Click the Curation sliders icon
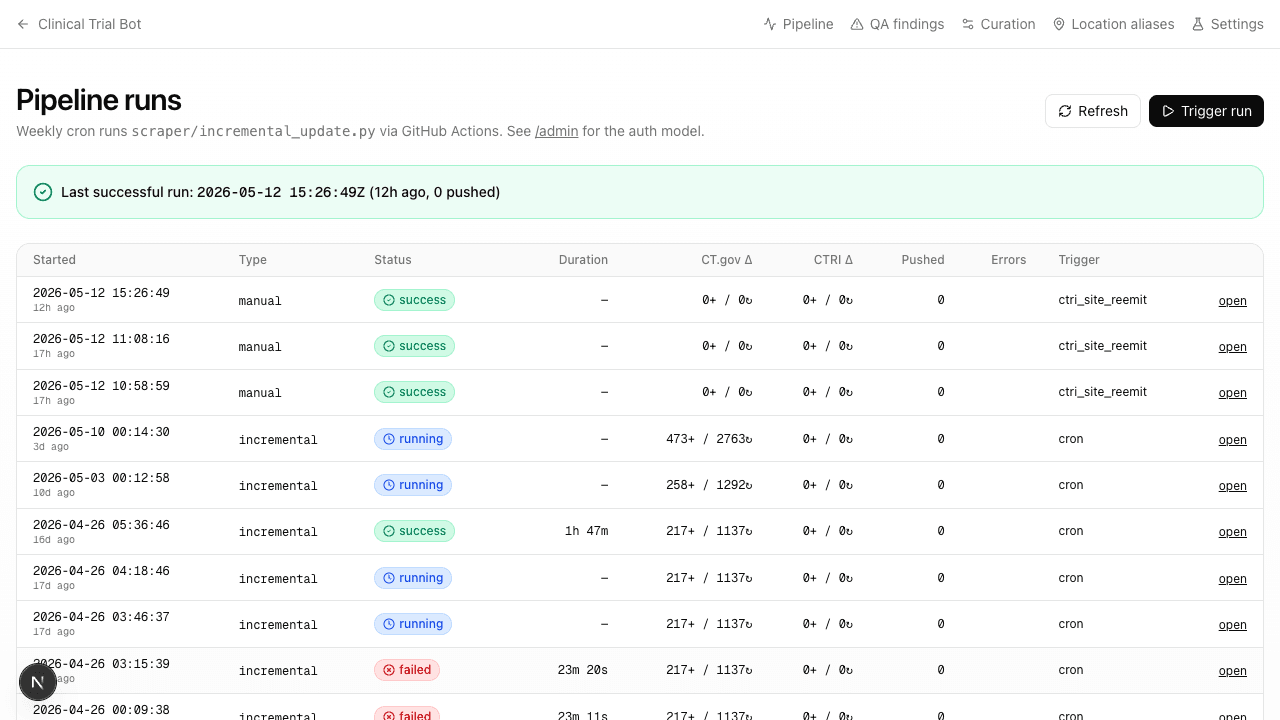 pyautogui.click(x=968, y=24)
